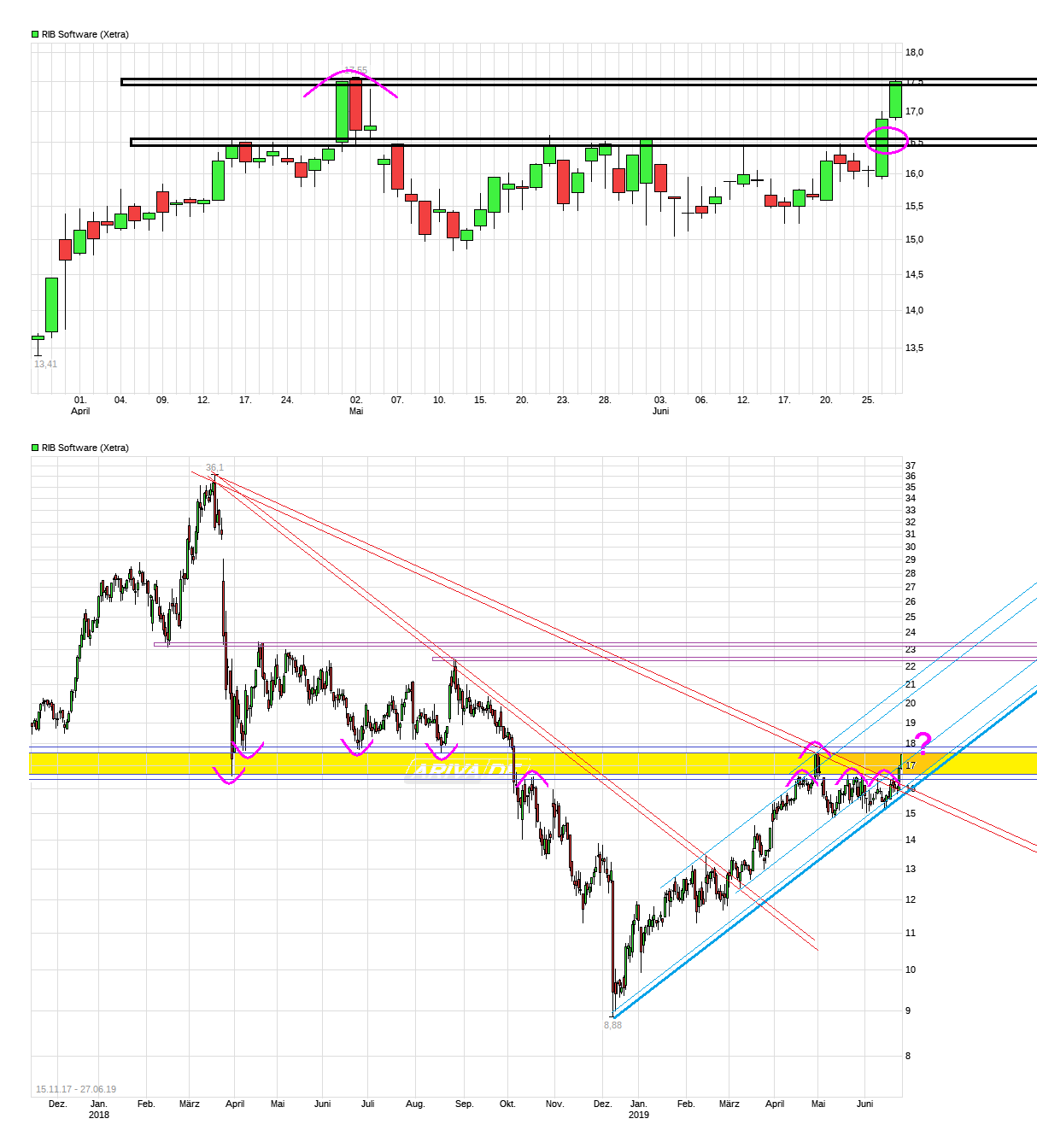Click the date range label 15.11.17 - 27.06.19
The image size is (1037, 1148).
click(76, 1089)
